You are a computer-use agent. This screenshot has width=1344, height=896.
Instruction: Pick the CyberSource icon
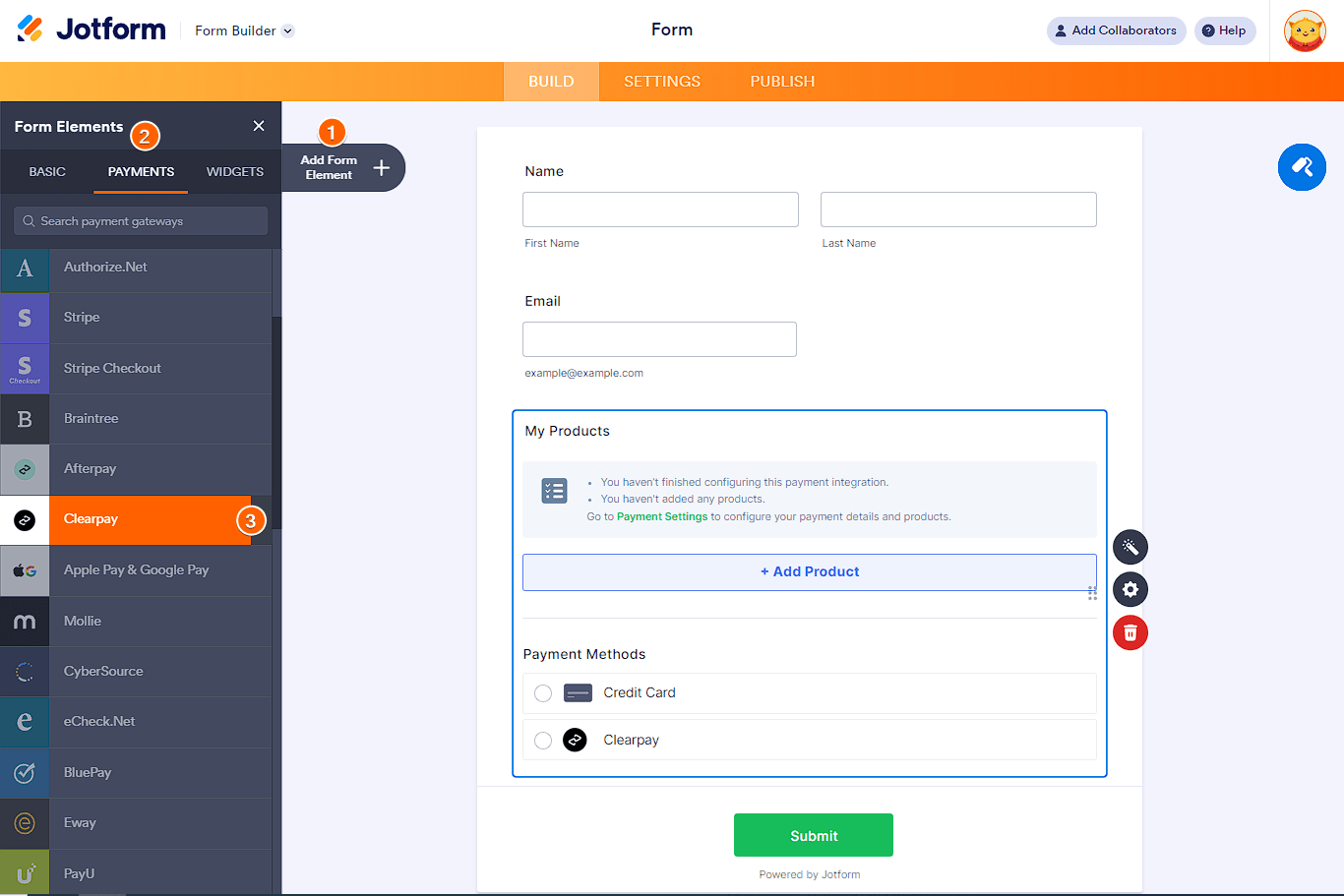25,672
